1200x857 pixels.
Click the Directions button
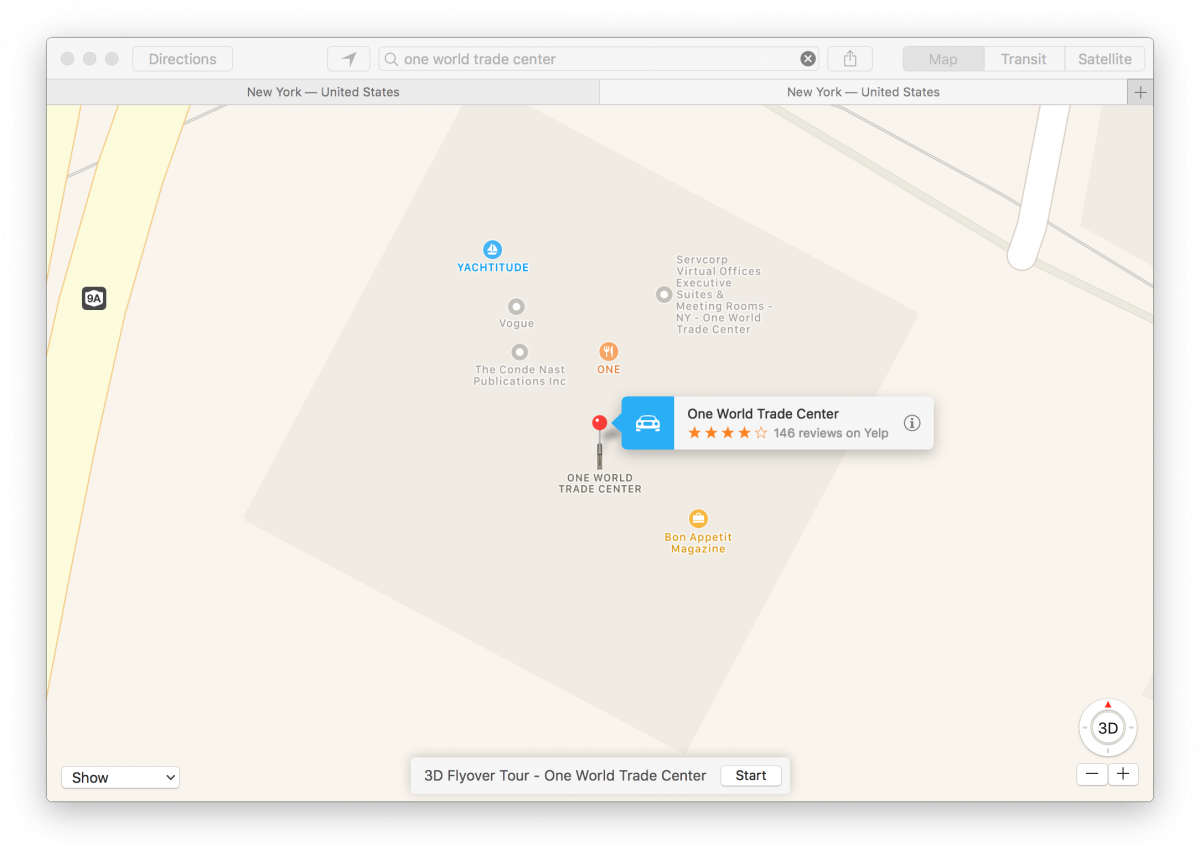tap(182, 58)
